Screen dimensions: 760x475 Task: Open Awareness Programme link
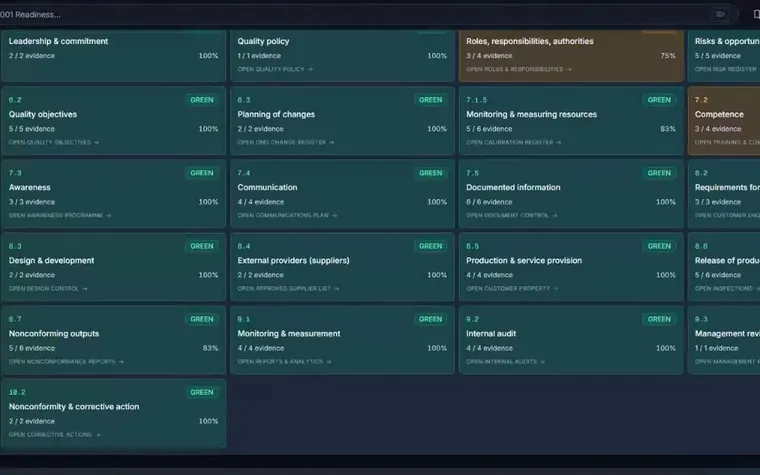(x=60, y=215)
